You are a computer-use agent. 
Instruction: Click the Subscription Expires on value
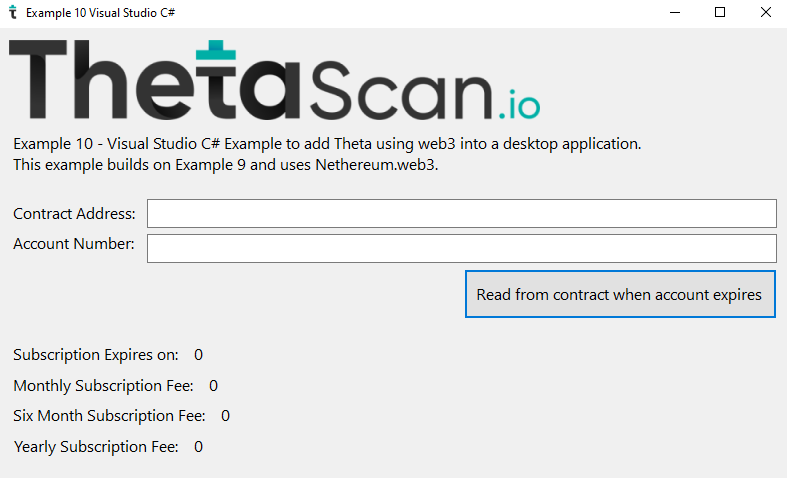point(198,354)
